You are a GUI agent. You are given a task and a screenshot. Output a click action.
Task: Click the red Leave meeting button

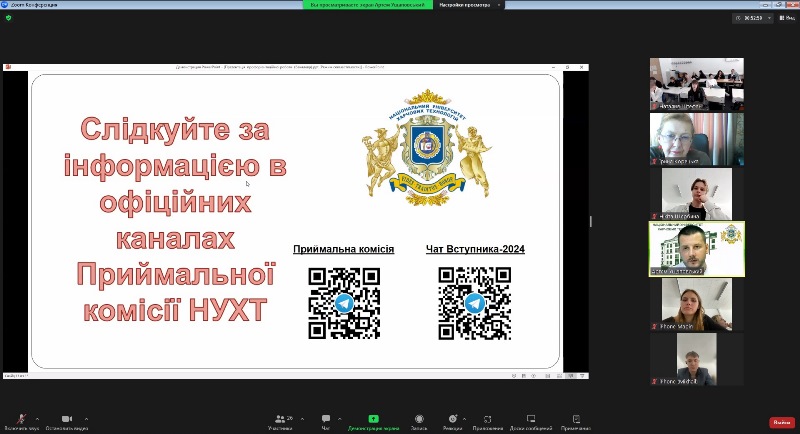782,422
